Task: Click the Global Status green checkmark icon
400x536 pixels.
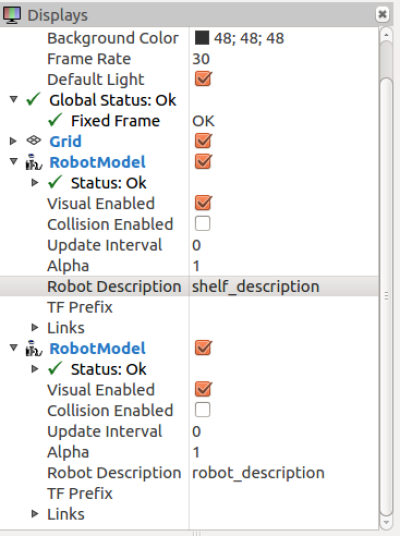Action: (x=34, y=99)
